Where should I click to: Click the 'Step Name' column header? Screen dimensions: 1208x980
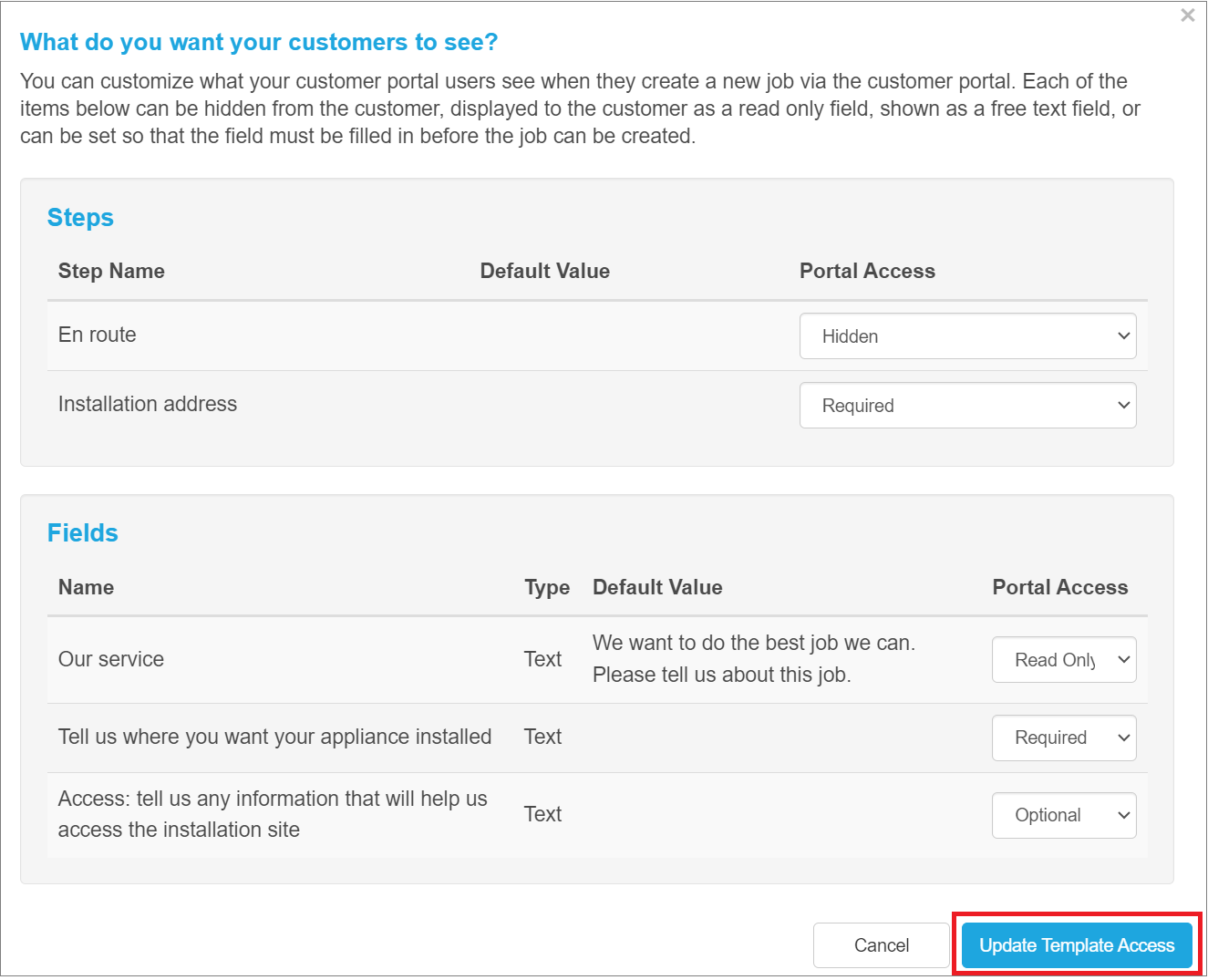111,271
